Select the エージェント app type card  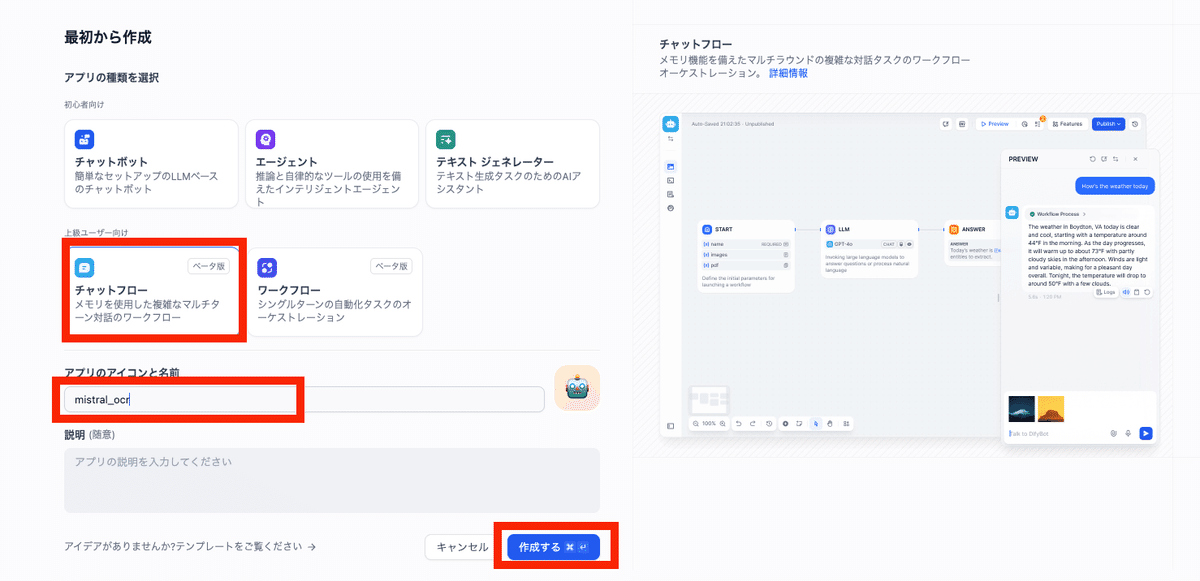point(333,163)
